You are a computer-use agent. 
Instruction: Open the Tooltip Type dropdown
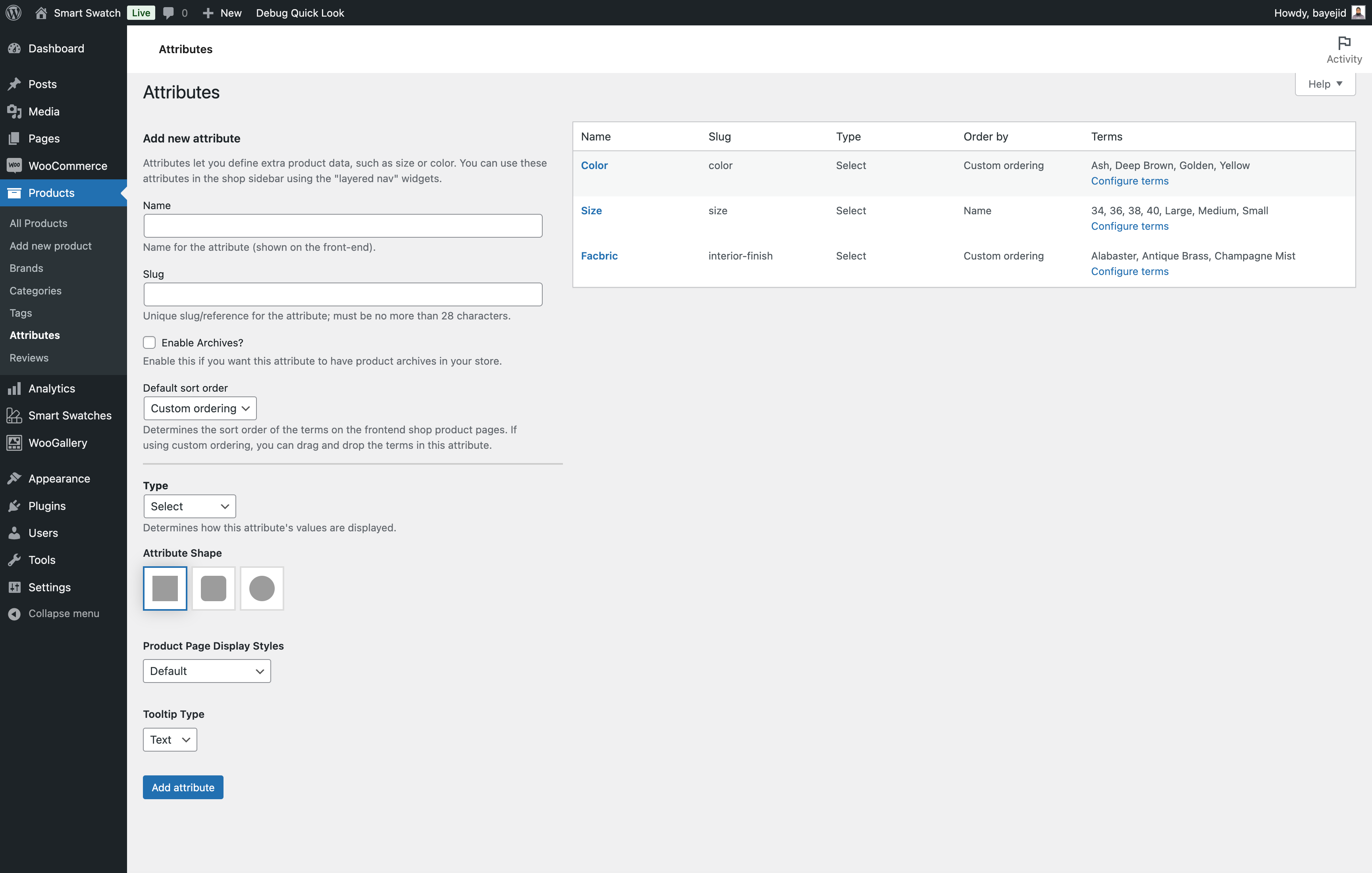pos(170,740)
